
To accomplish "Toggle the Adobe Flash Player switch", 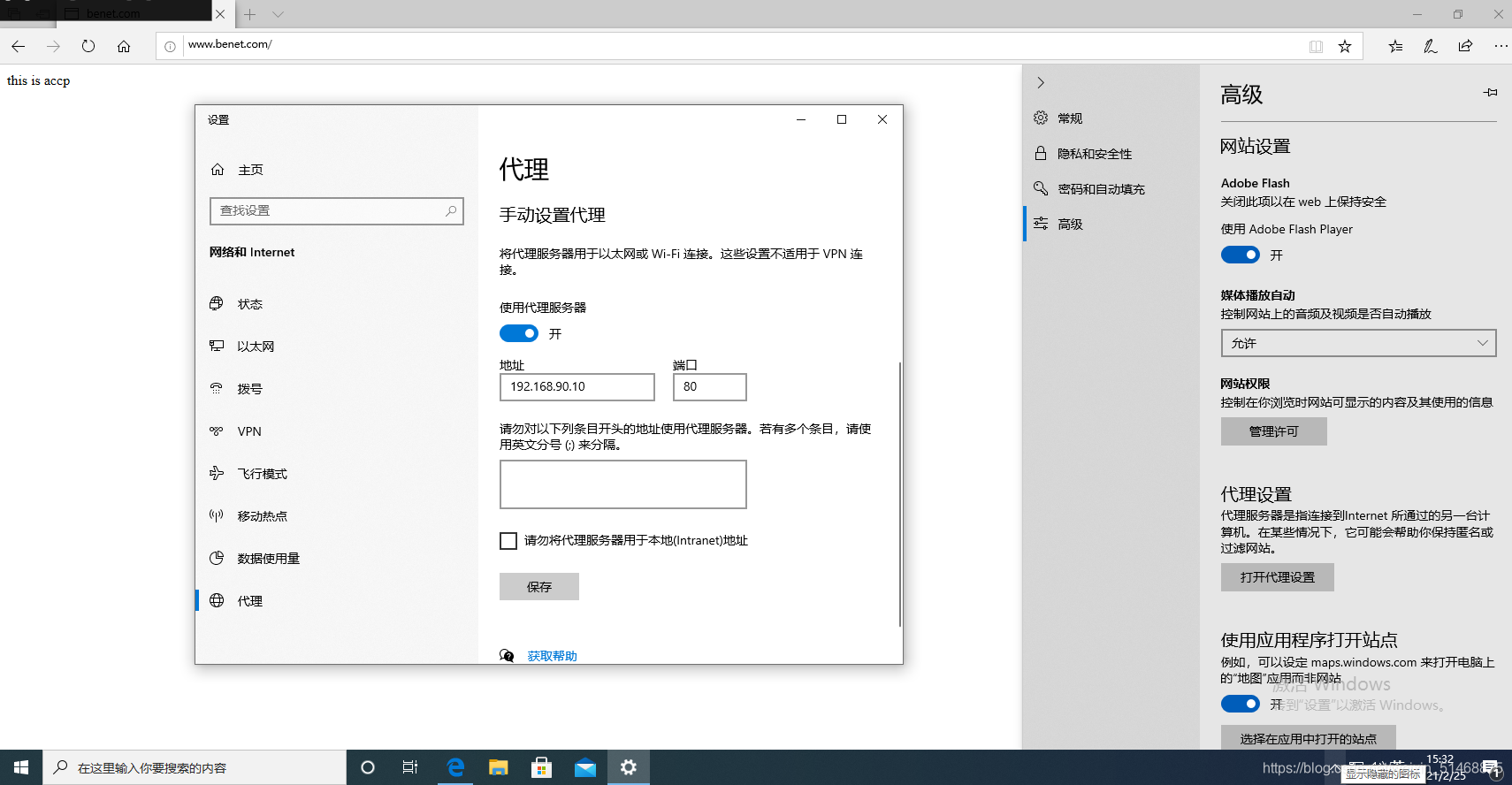I will [x=1240, y=255].
